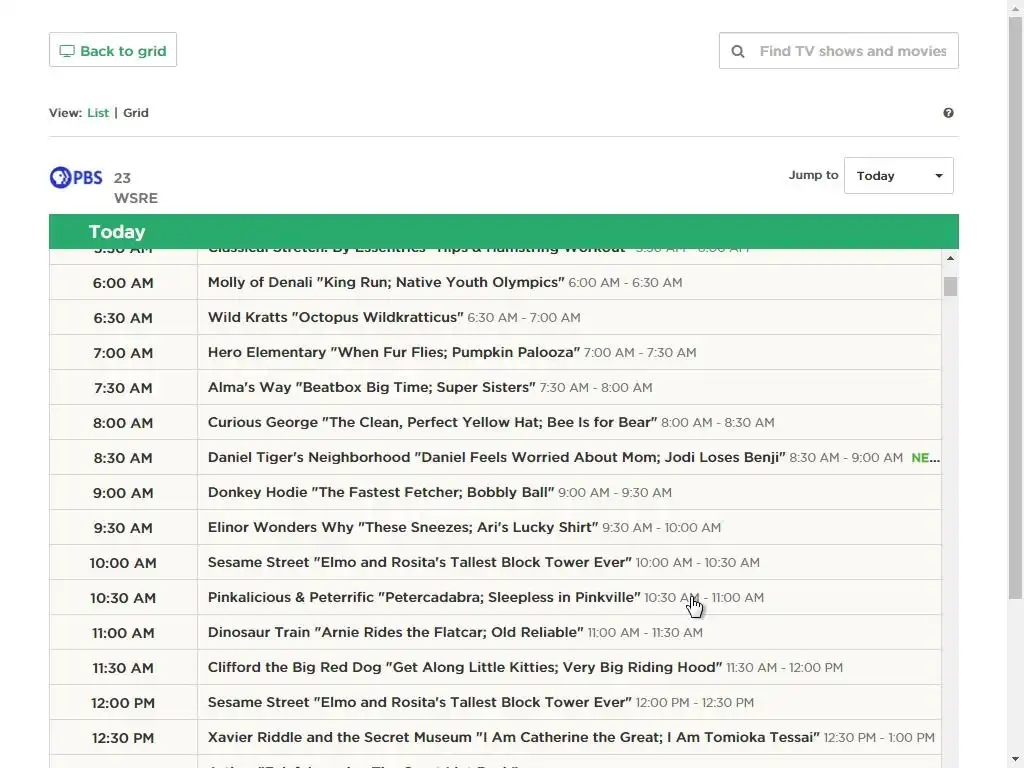Click the Jump to dropdown caret arrow

click(938, 176)
